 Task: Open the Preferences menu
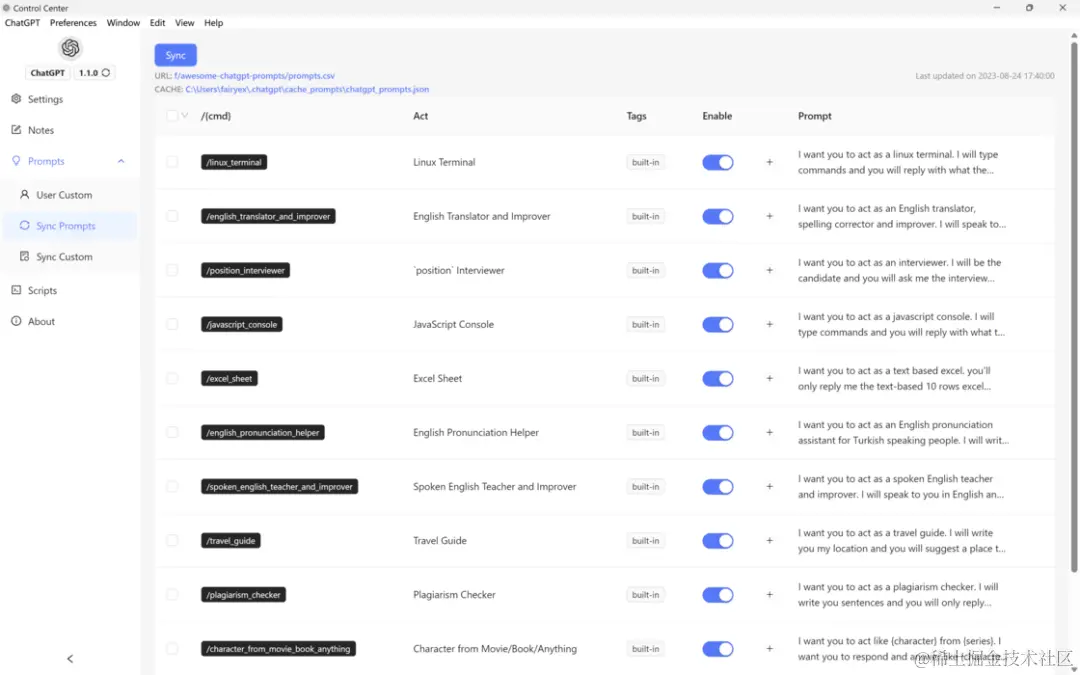click(x=73, y=23)
